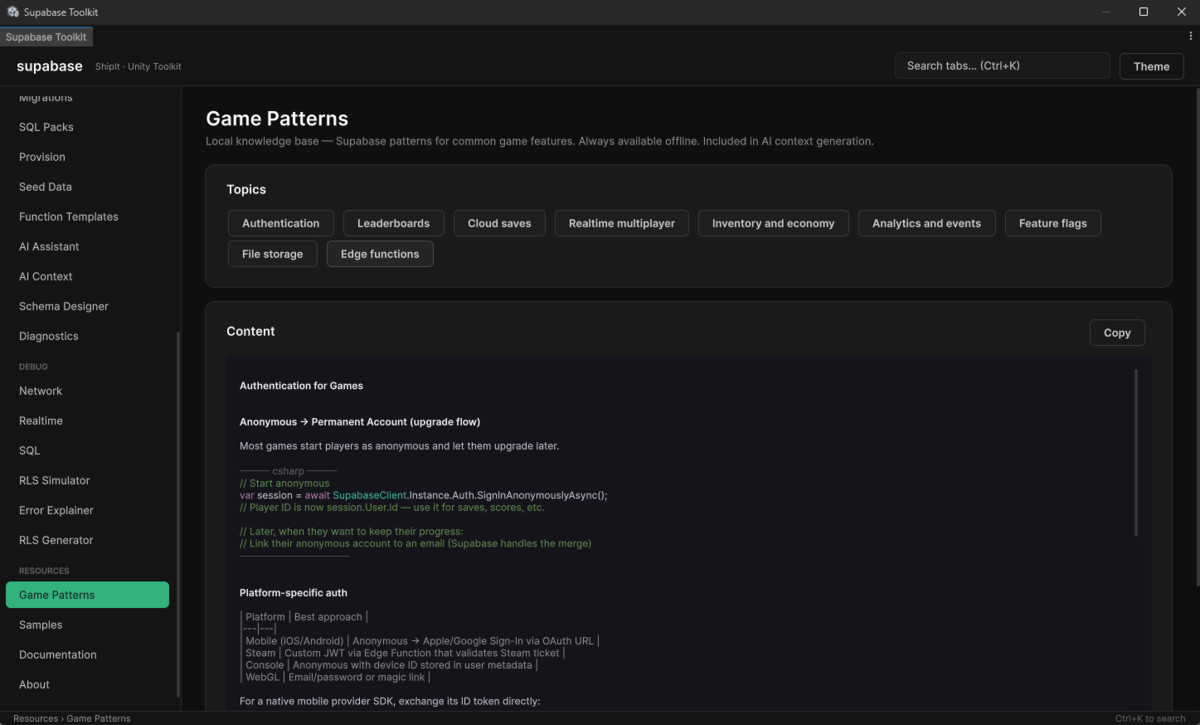Image resolution: width=1200 pixels, height=725 pixels.
Task: Open the About page
Action: [34, 685]
